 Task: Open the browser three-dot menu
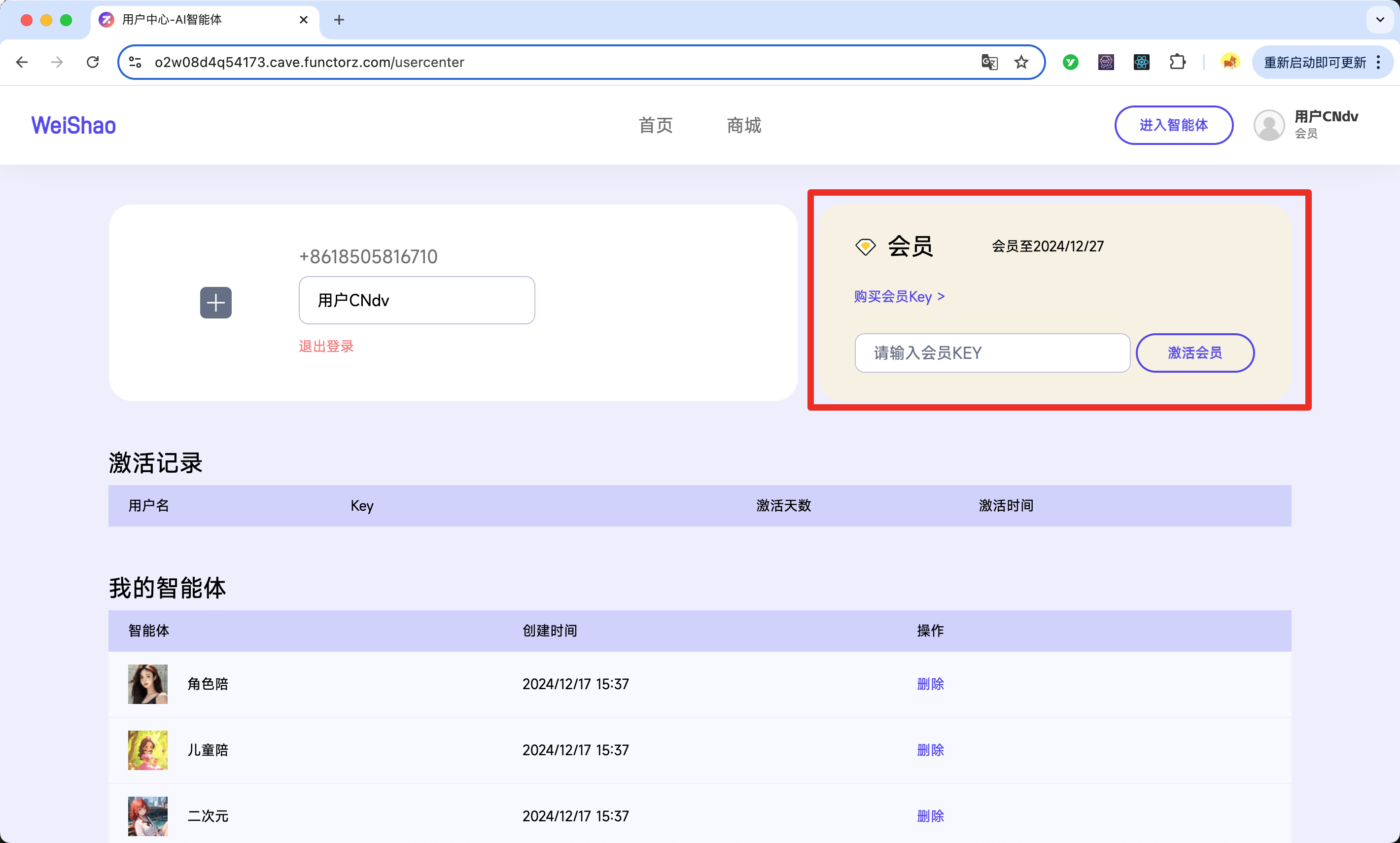1378,62
